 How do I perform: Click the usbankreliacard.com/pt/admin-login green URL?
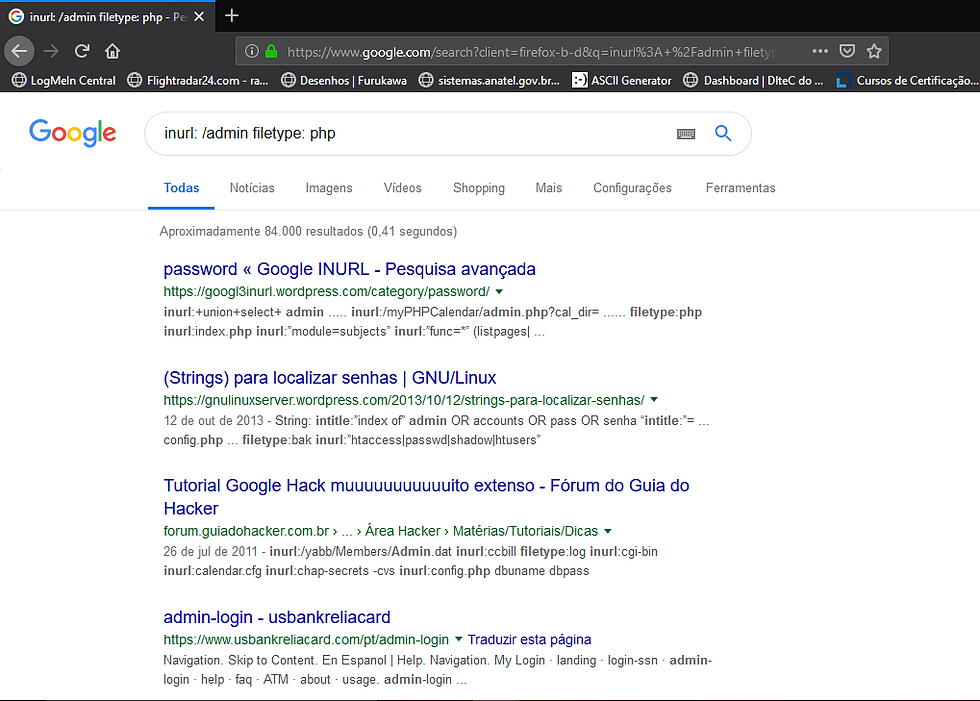coord(306,640)
